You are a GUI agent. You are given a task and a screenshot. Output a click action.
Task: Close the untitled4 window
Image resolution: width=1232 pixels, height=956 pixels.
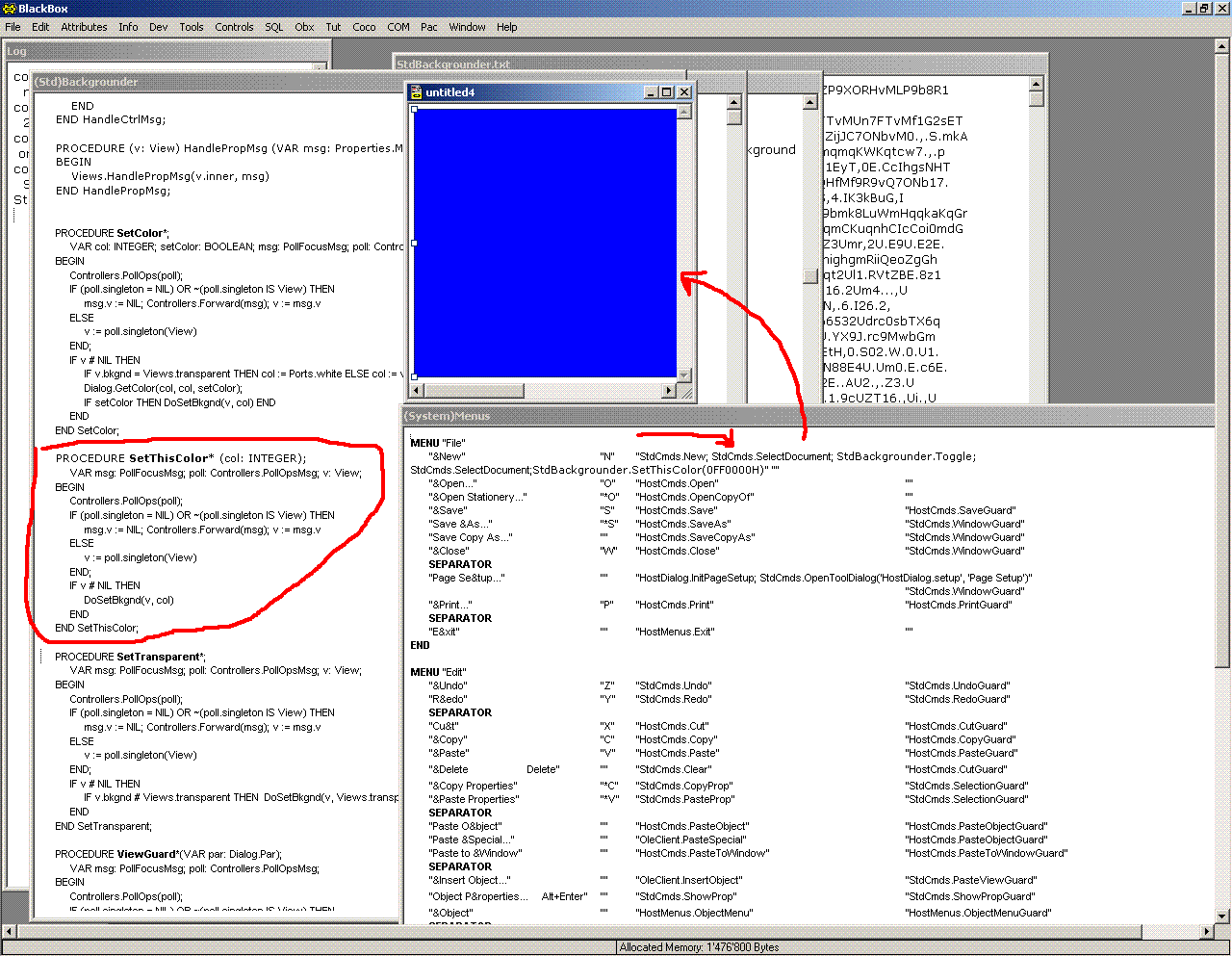pos(684,92)
